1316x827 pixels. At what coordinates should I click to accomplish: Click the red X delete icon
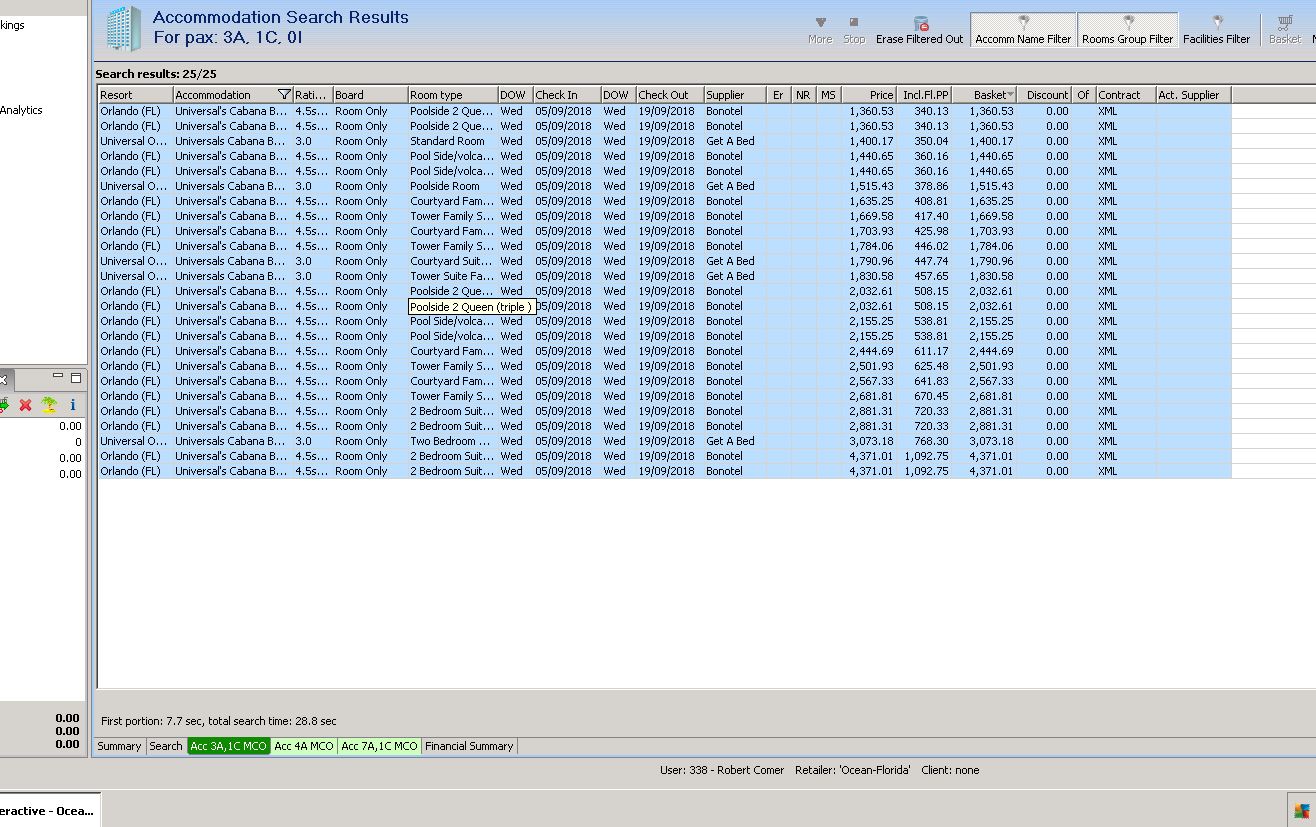(x=26, y=405)
